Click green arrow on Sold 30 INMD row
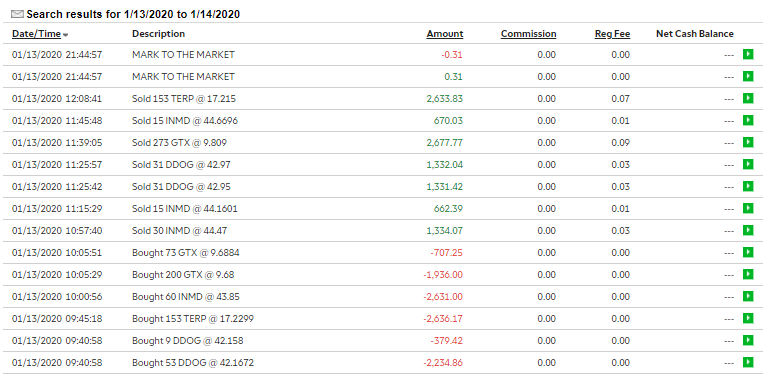Screen dimensions: 769x376 pos(748,230)
